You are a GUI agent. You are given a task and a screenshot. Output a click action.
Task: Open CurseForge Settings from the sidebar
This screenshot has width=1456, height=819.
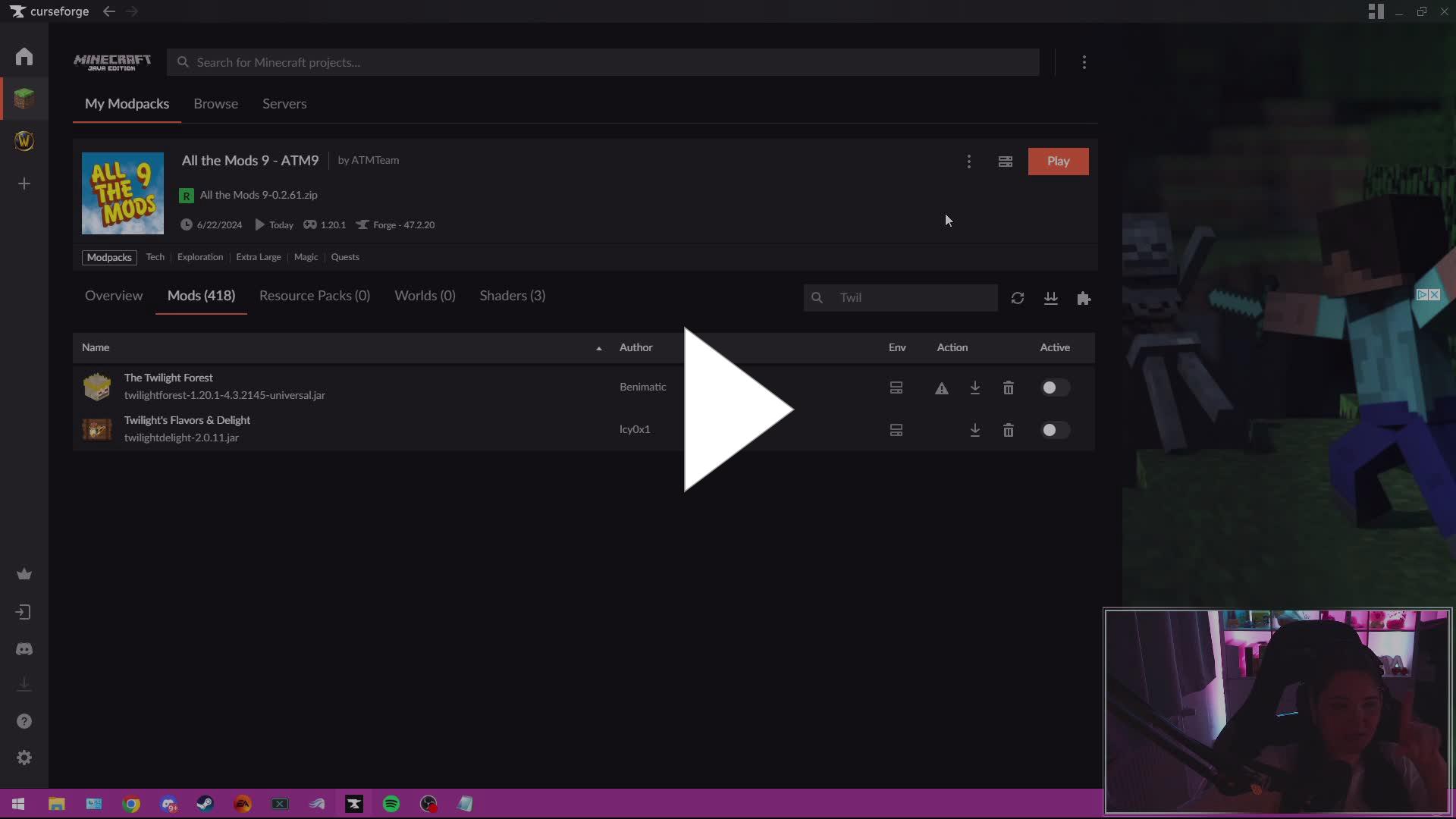(x=24, y=758)
